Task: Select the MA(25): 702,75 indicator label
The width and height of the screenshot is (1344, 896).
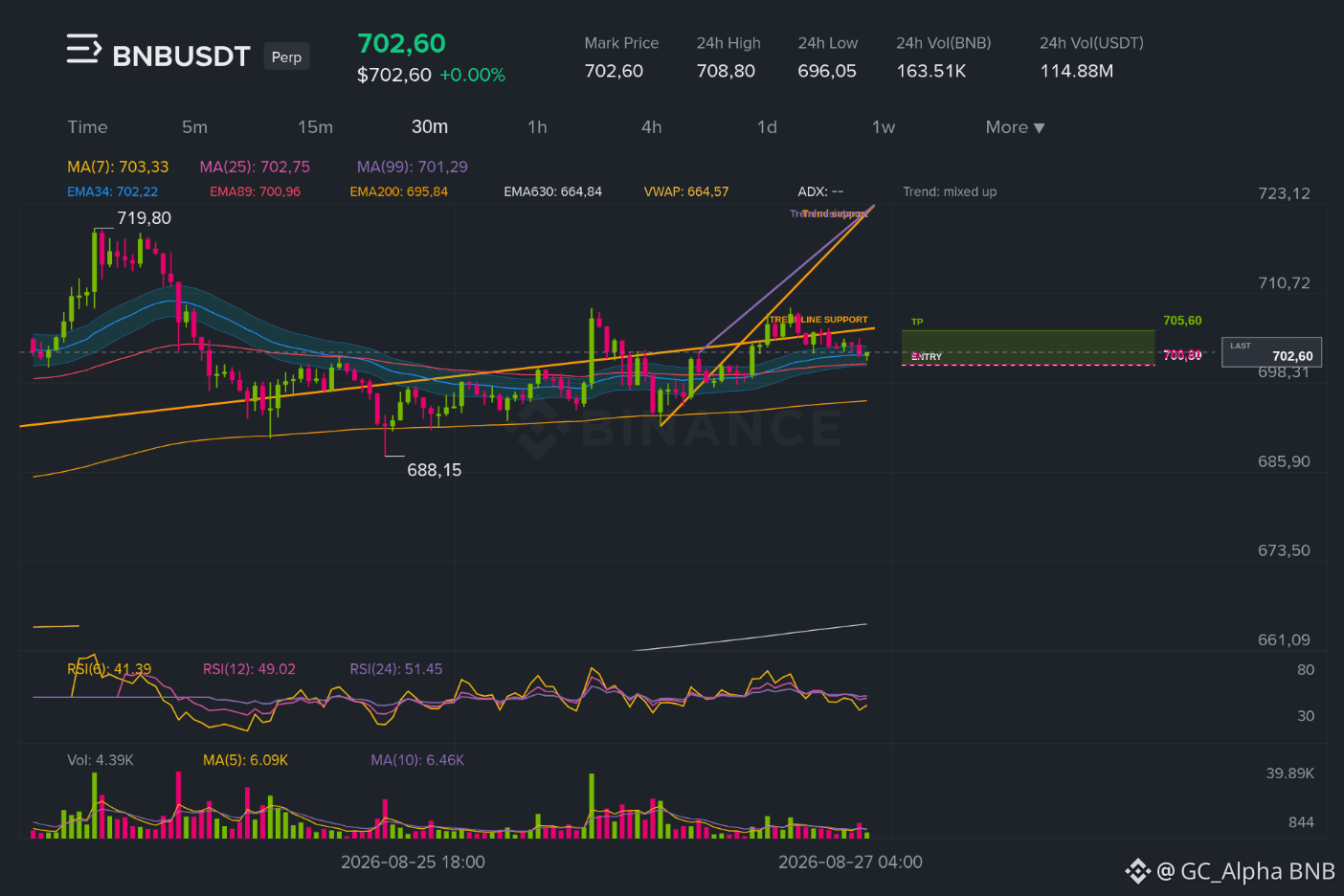Action: 255,167
